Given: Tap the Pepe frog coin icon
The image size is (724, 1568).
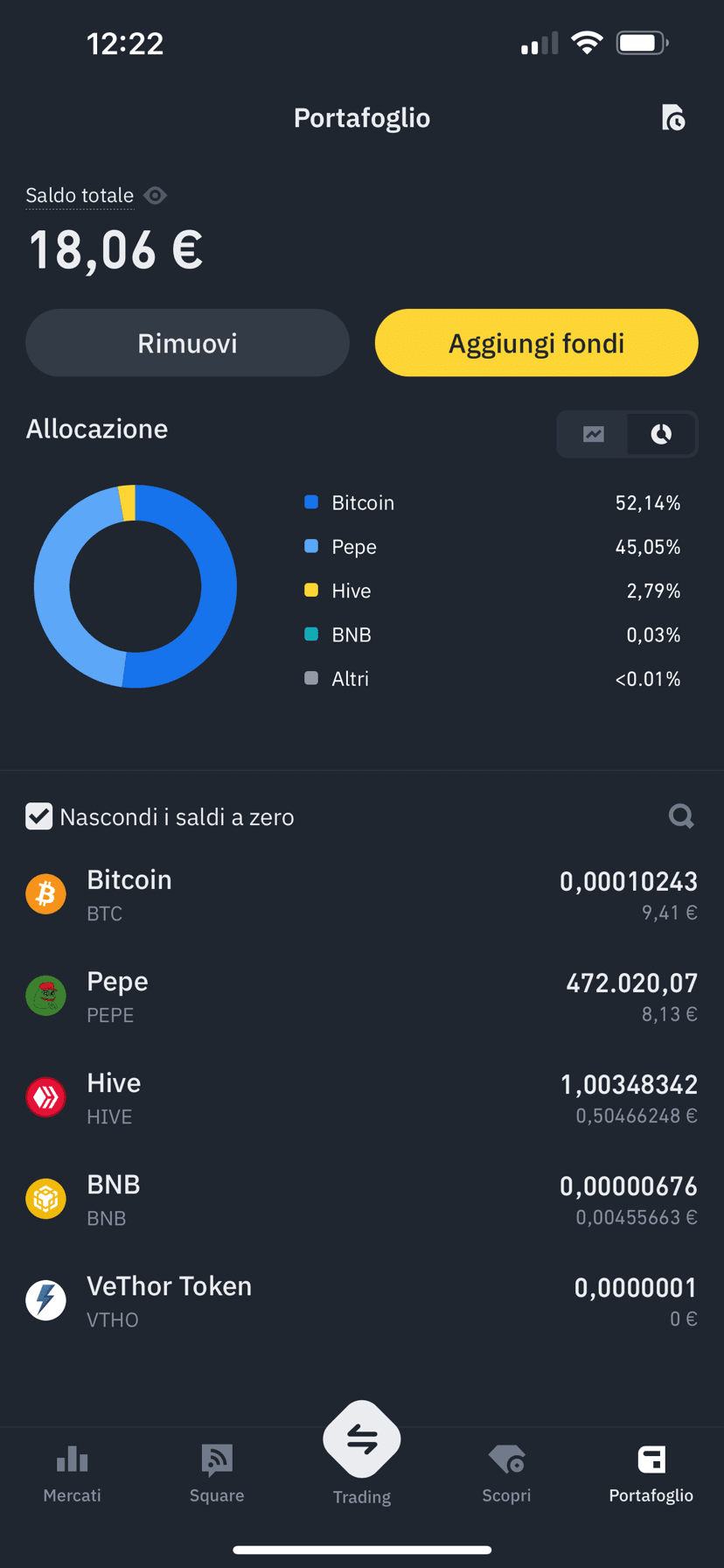Looking at the screenshot, I should pyautogui.click(x=46, y=996).
